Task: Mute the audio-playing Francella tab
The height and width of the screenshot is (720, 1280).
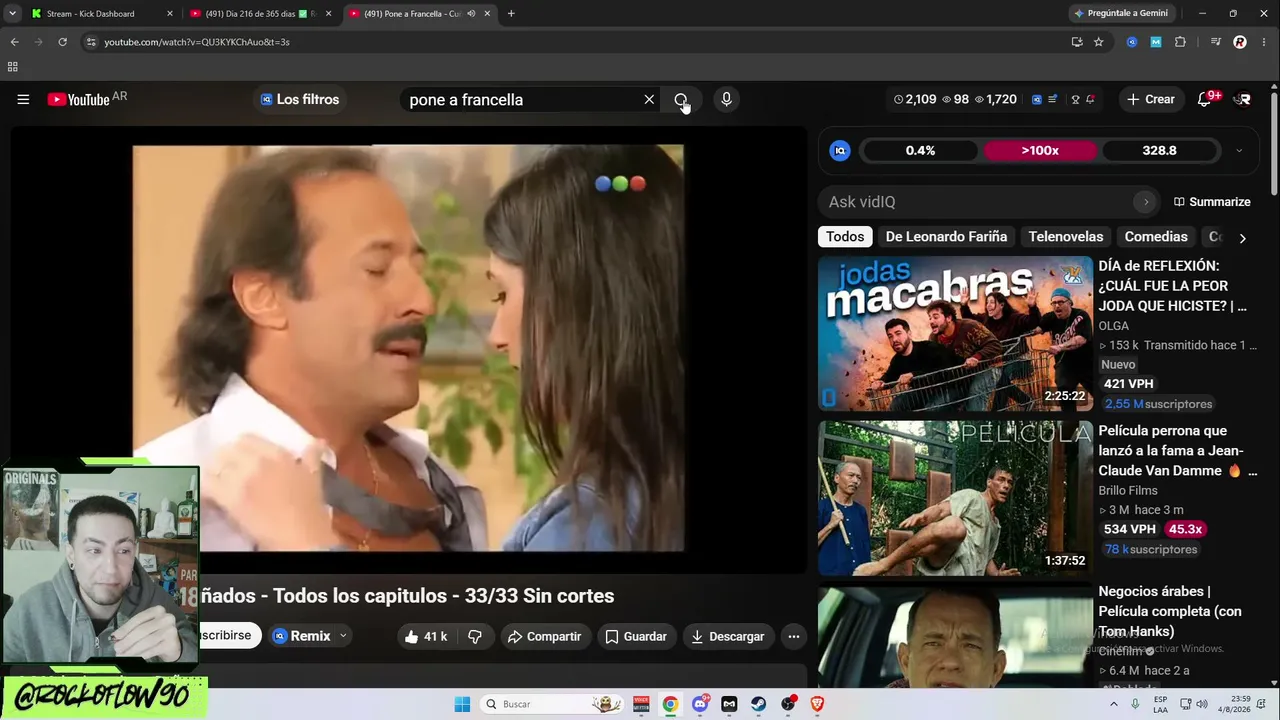Action: tap(471, 14)
